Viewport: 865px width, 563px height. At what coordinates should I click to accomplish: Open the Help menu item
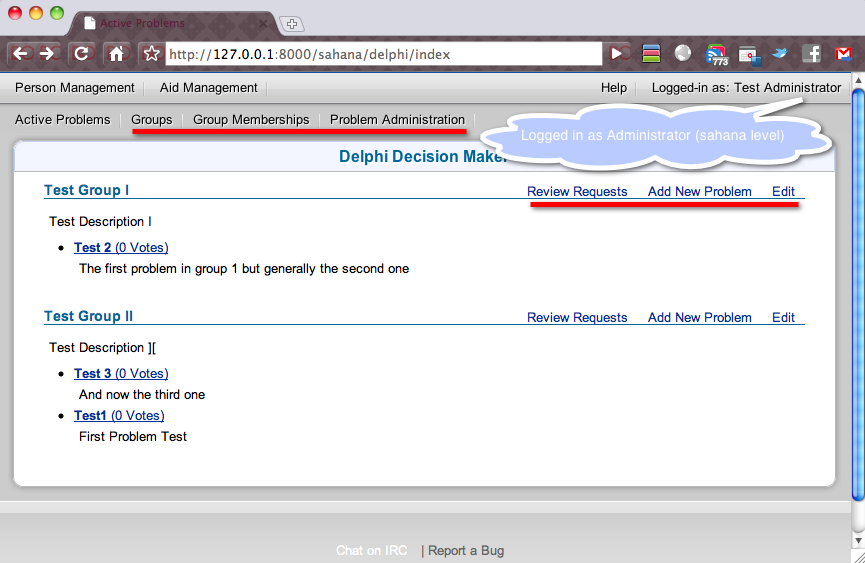pyautogui.click(x=614, y=88)
